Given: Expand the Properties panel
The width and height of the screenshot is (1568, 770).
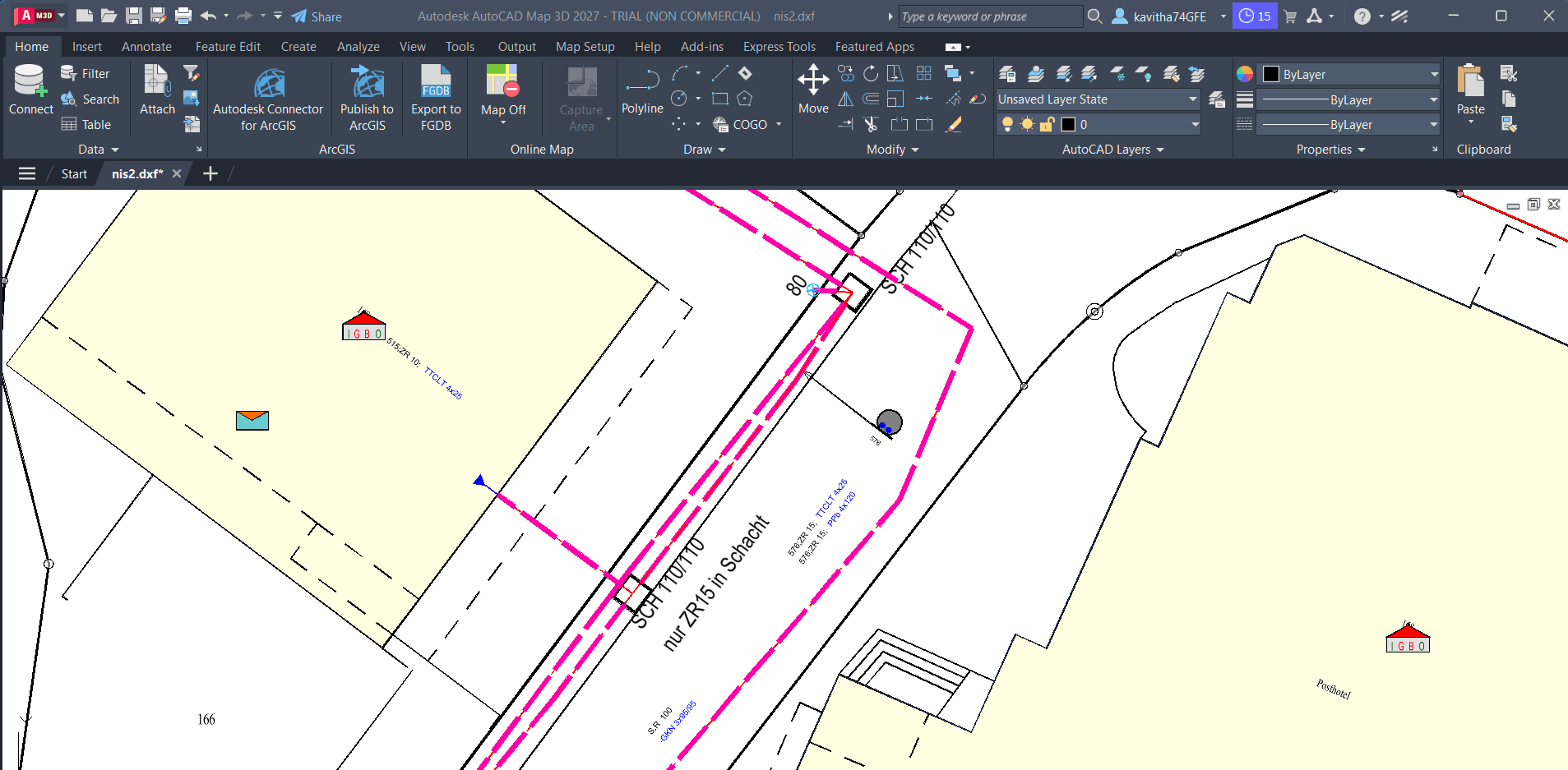Looking at the screenshot, I should pos(1330,150).
